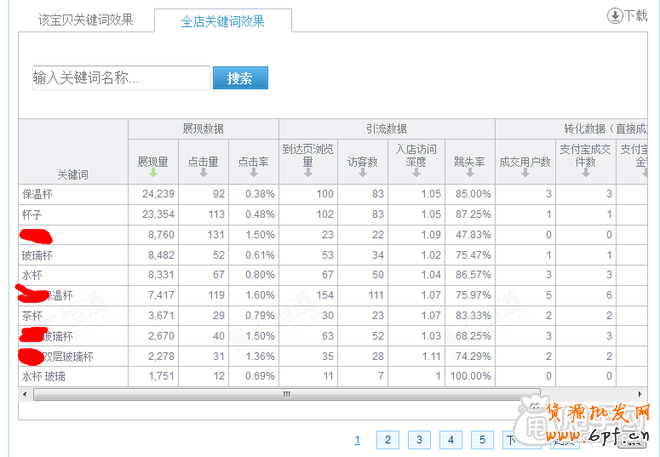Click the horizontal scrollbar left arrow

[24, 394]
